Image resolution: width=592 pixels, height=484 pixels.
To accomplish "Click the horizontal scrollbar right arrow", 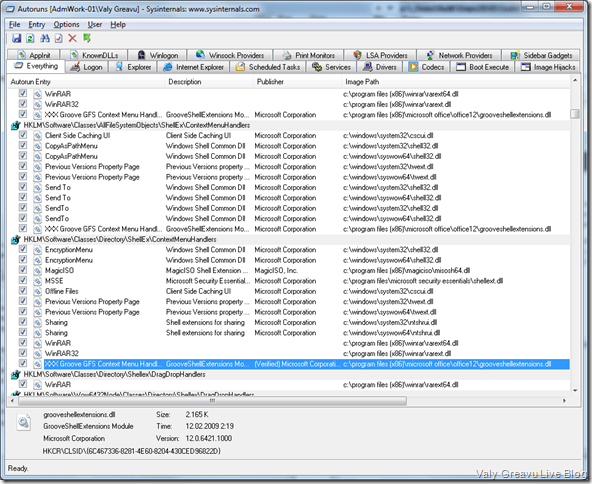I will [564, 401].
